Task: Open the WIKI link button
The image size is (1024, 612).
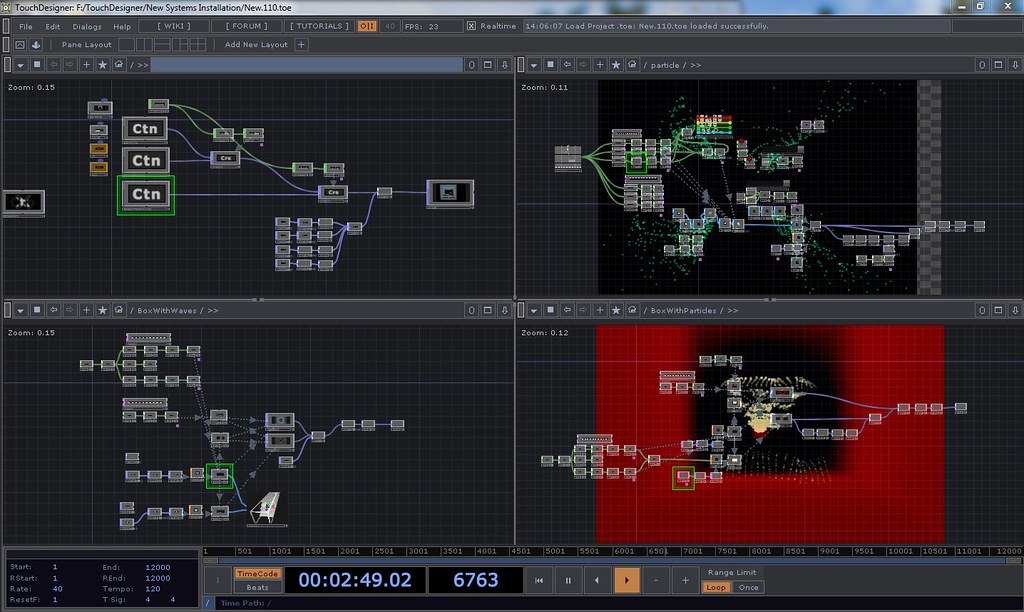Action: [x=174, y=25]
